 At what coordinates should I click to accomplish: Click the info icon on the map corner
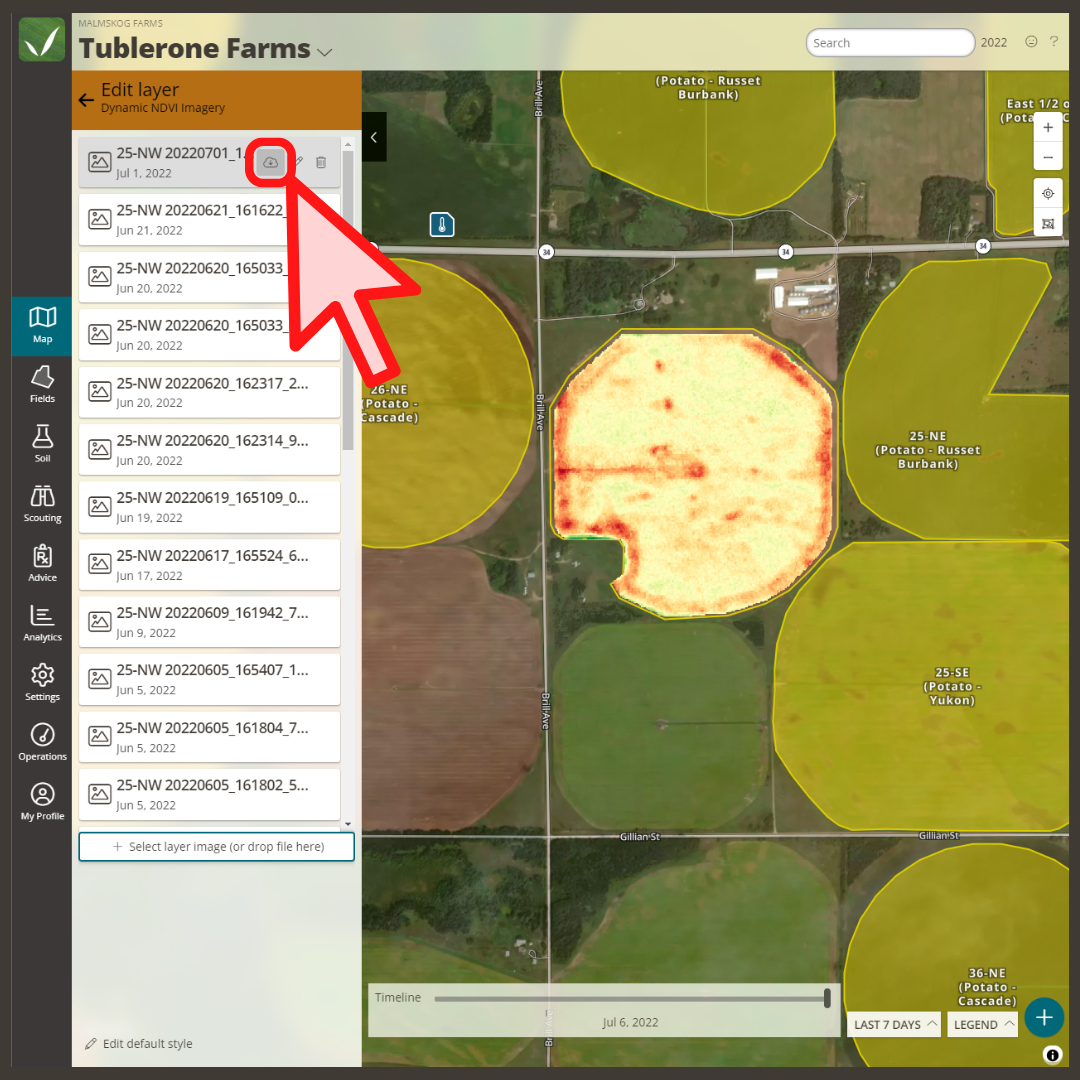1052,1055
